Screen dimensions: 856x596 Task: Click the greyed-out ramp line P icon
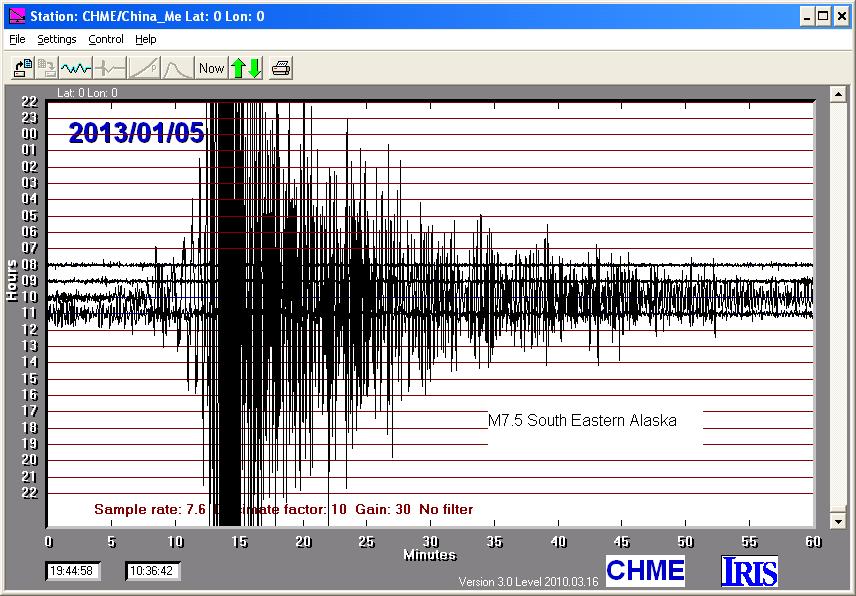point(144,68)
